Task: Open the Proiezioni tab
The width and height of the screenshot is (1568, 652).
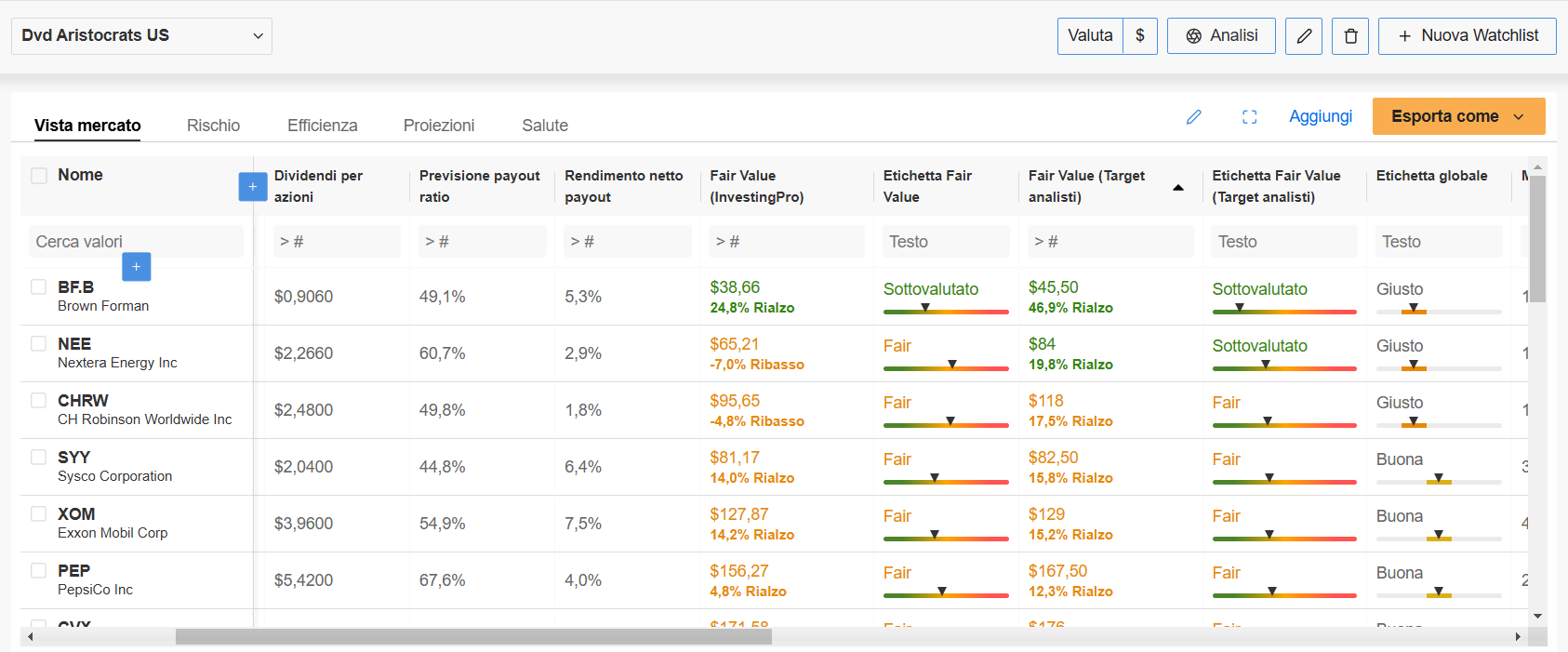Action: [439, 126]
